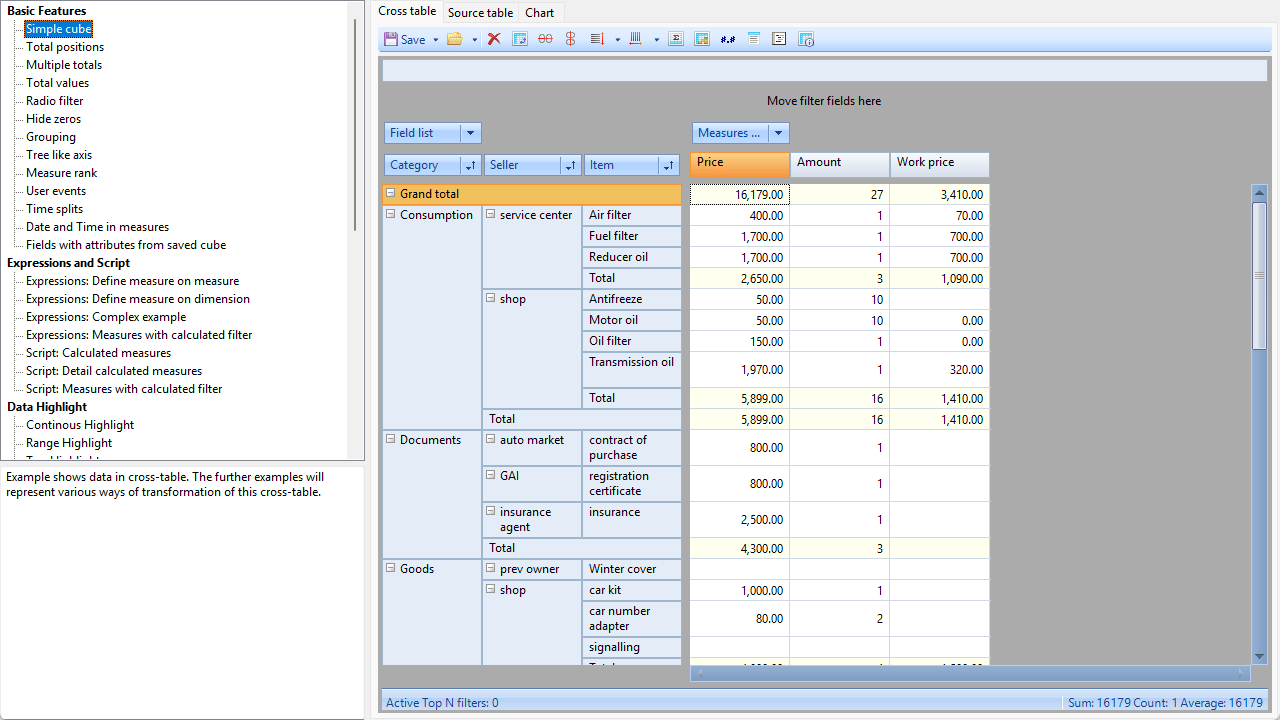Image resolution: width=1280 pixels, height=720 pixels.
Task: Click the #.# number format icon
Action: pos(728,39)
